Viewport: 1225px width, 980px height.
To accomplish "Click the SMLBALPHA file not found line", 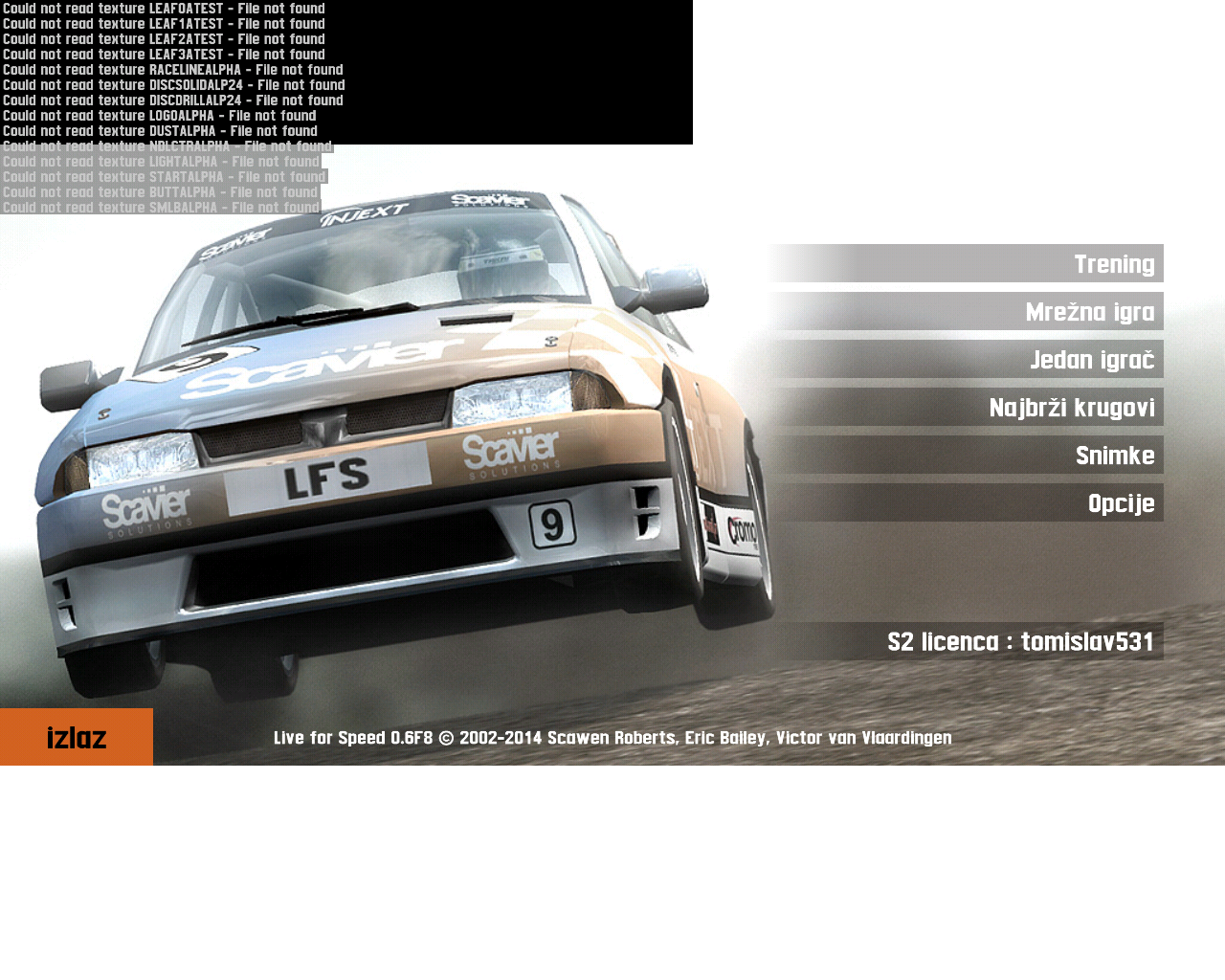I will 161,207.
